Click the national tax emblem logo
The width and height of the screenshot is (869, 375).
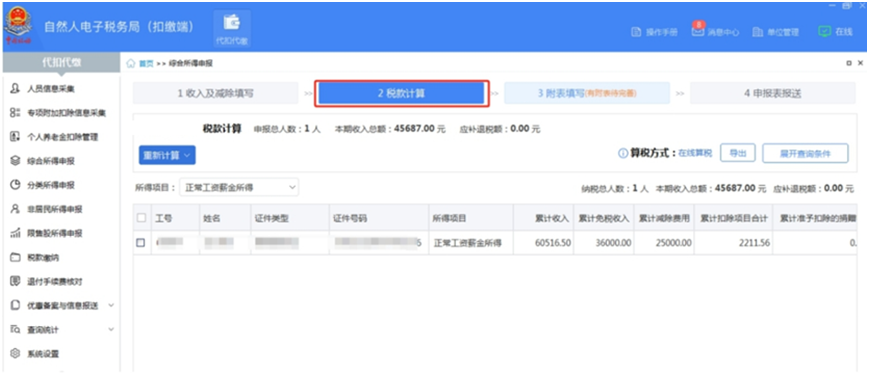[18, 25]
